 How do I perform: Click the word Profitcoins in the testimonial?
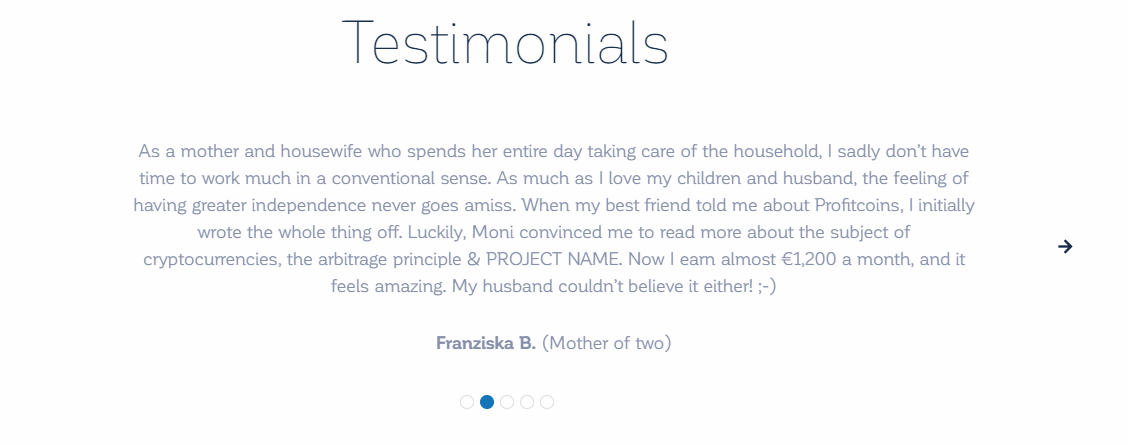coord(858,206)
